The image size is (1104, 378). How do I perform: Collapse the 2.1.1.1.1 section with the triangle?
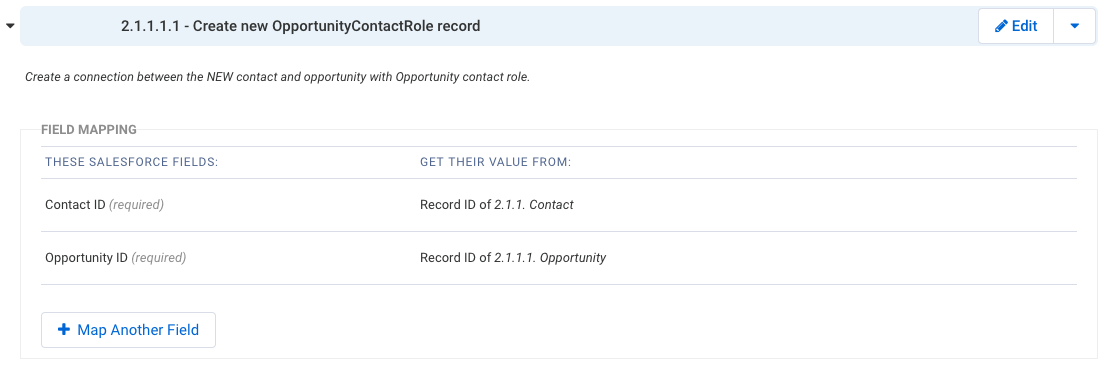pyautogui.click(x=10, y=26)
